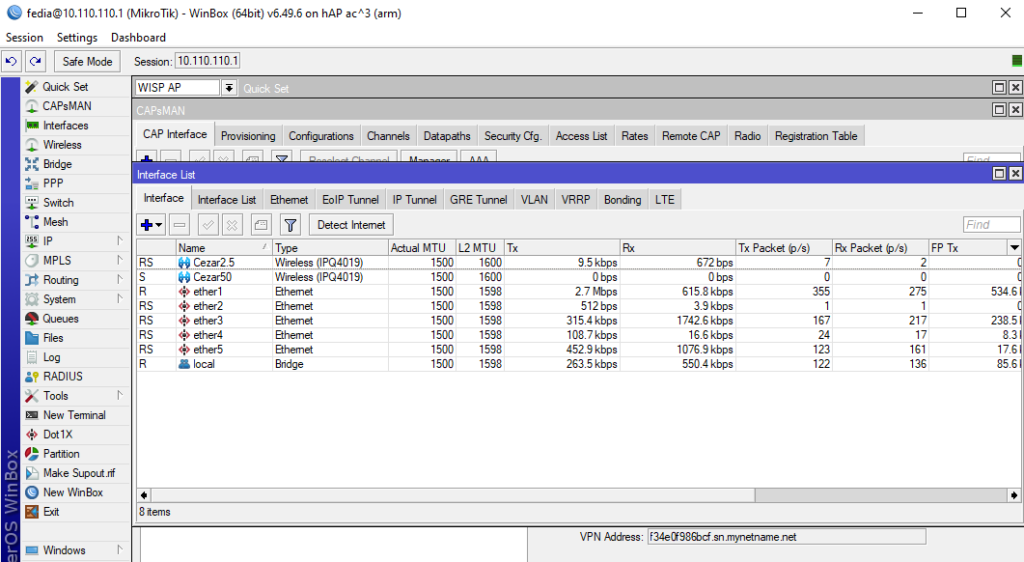The image size is (1024, 562).
Task: Open the add interface dropdown (plus)
Action: (x=152, y=225)
